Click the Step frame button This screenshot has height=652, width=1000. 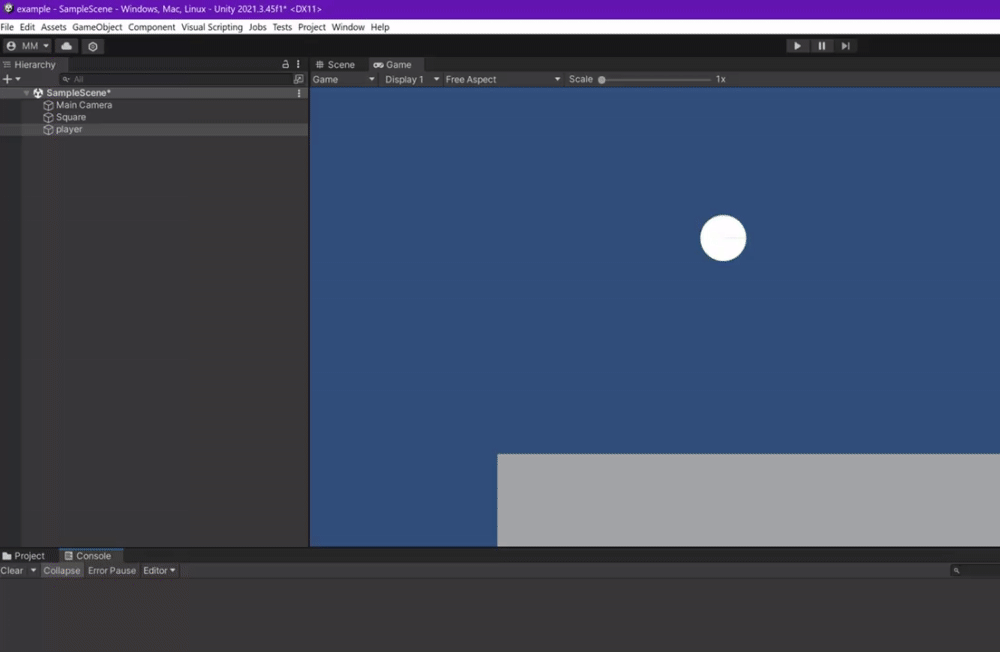(x=845, y=46)
